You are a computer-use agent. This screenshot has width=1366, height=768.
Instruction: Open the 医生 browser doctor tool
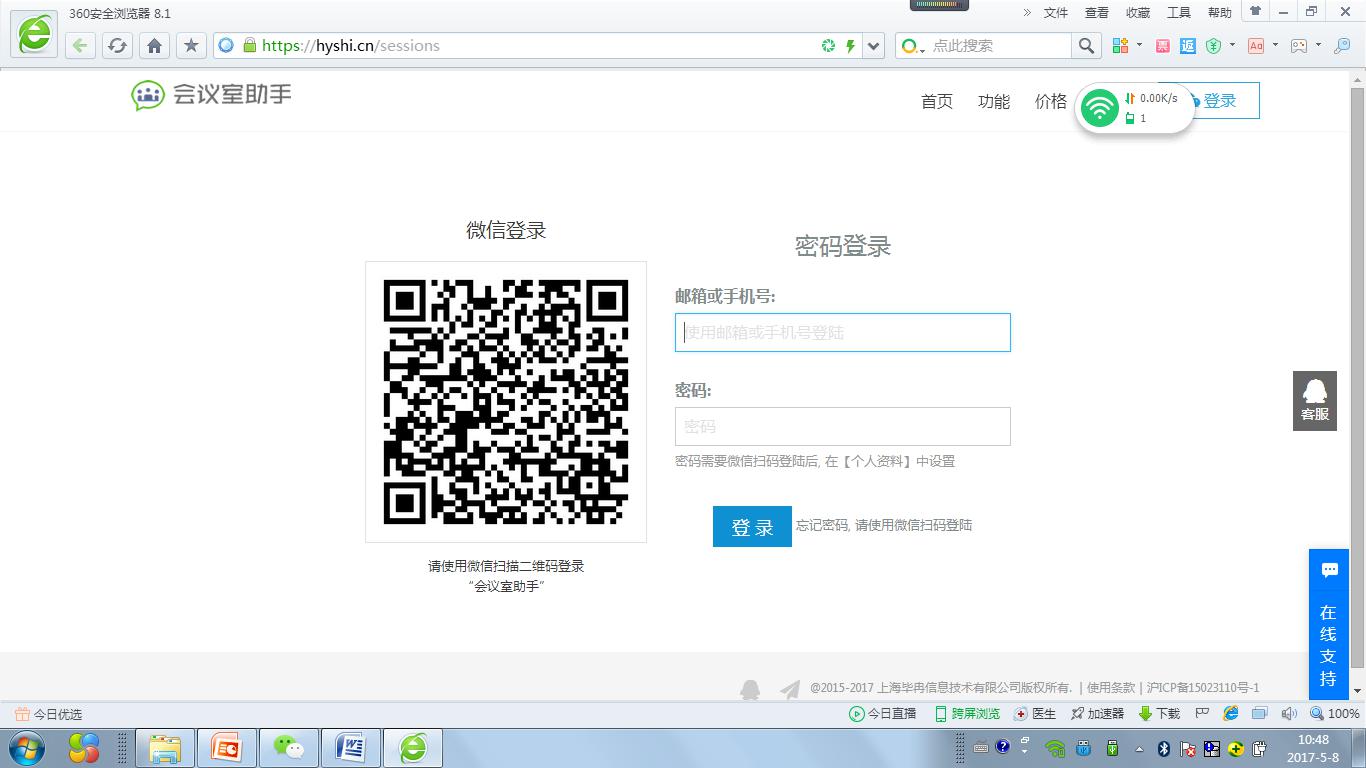pyautogui.click(x=1036, y=714)
